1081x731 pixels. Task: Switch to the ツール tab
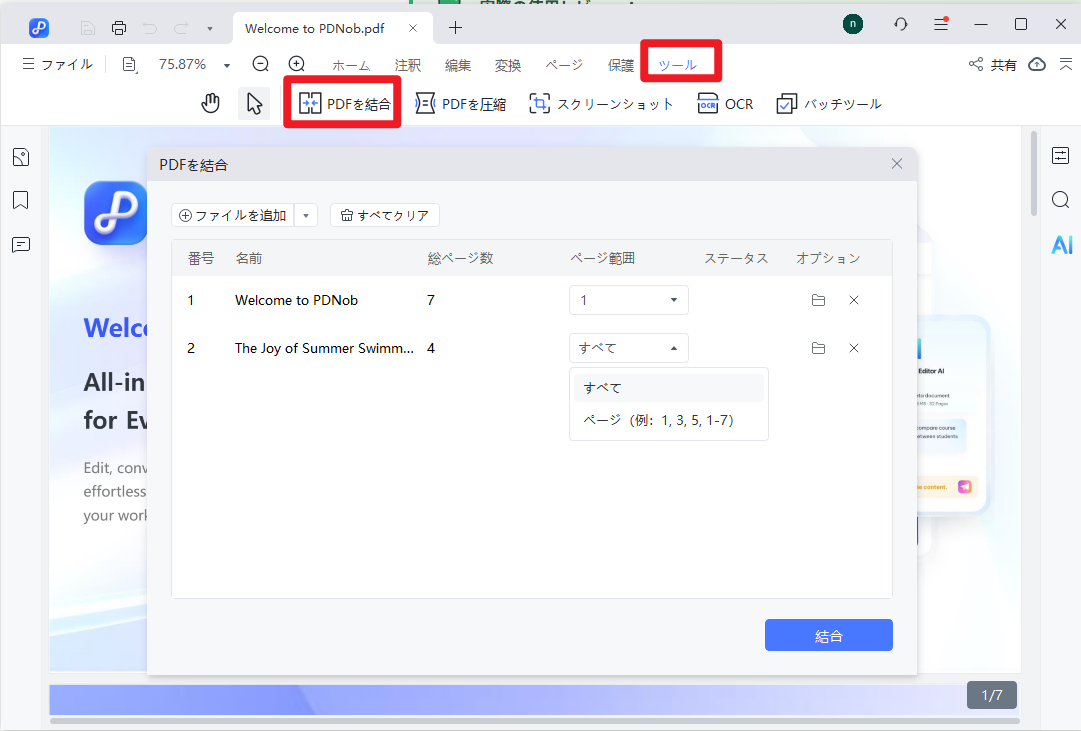tap(678, 65)
